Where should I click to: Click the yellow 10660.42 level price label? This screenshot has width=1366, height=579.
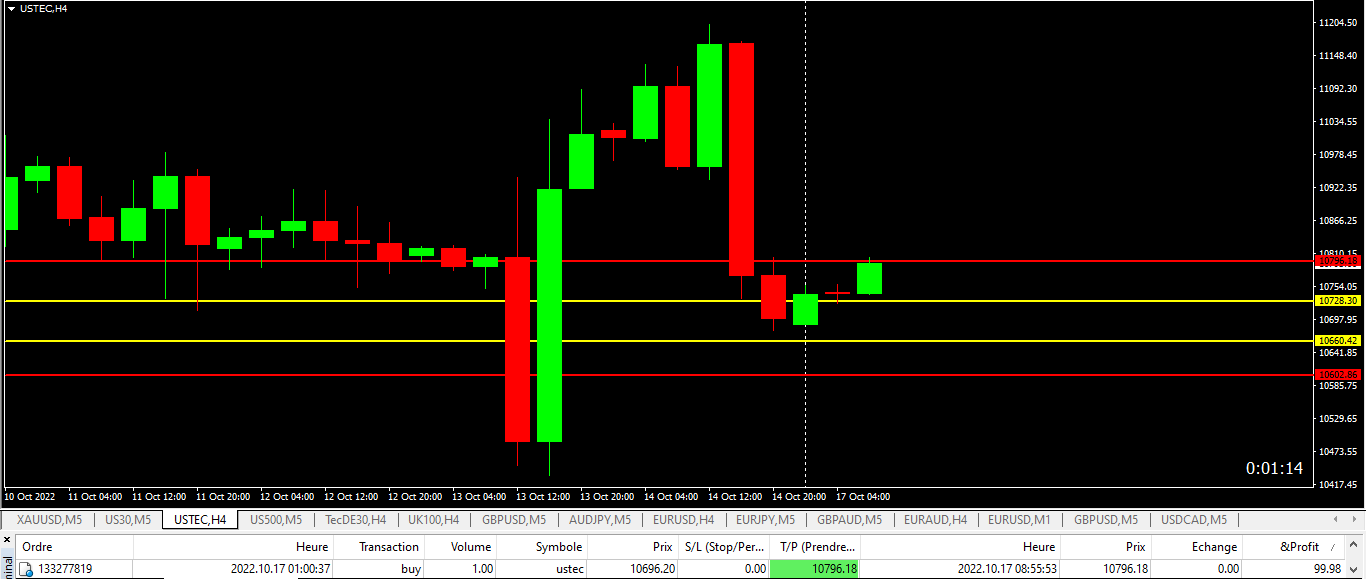pos(1338,341)
